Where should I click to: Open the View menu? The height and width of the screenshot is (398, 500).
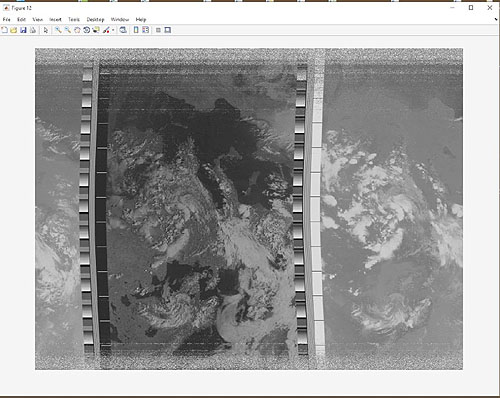[37, 19]
